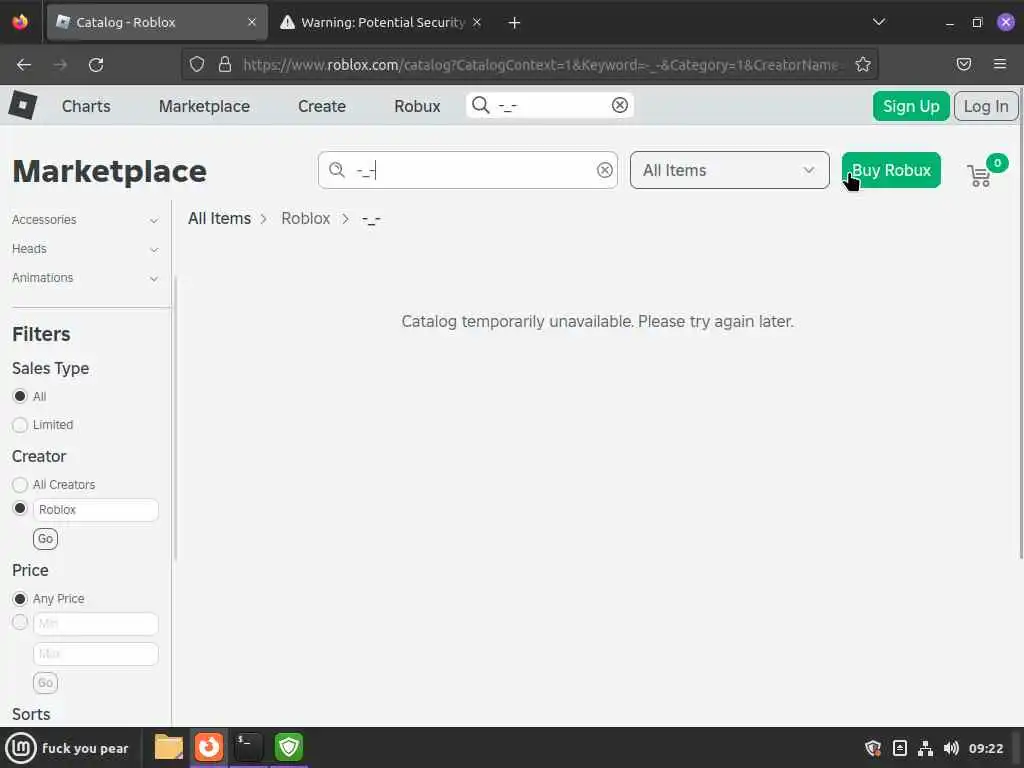List all tabs with the dropdown arrow
The width and height of the screenshot is (1024, 768).
878,22
